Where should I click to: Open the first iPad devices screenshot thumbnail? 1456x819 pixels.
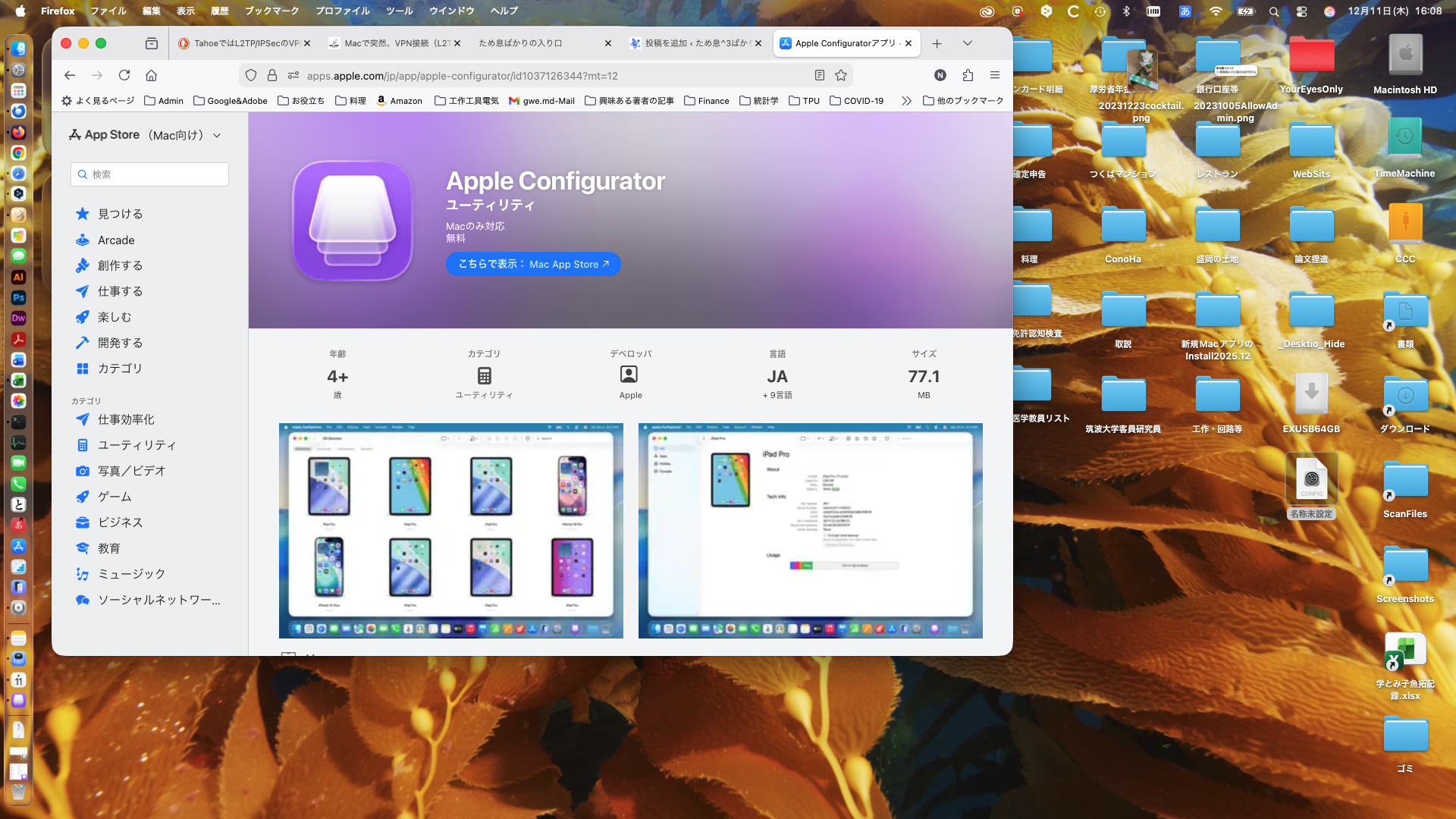[x=450, y=530]
